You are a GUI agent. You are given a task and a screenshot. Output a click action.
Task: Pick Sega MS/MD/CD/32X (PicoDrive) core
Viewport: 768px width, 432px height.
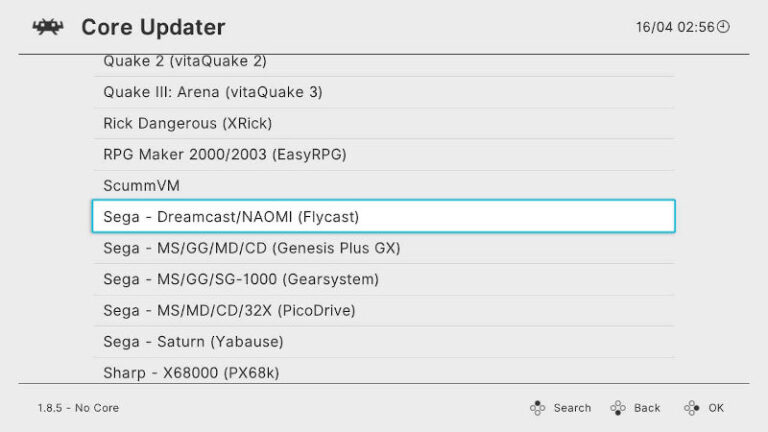(229, 310)
